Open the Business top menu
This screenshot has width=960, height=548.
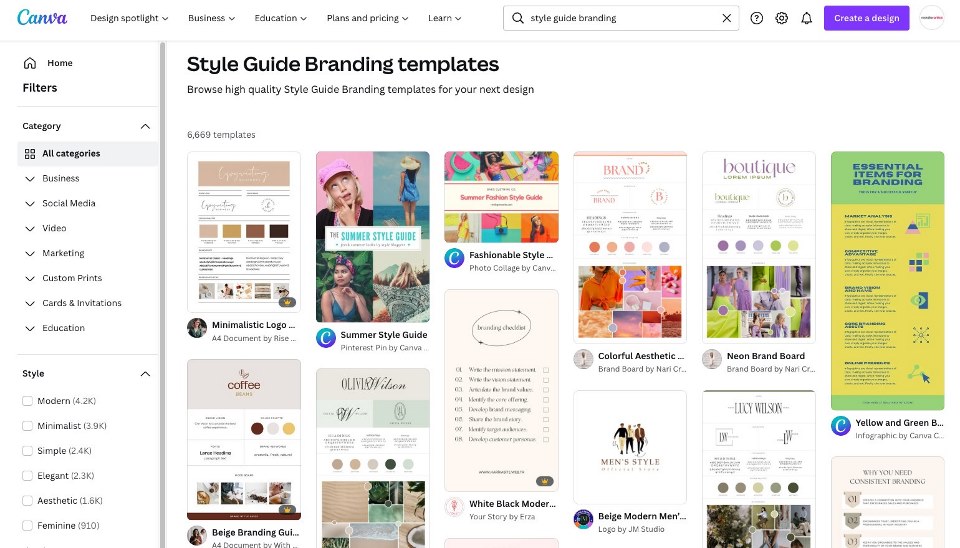[211, 18]
